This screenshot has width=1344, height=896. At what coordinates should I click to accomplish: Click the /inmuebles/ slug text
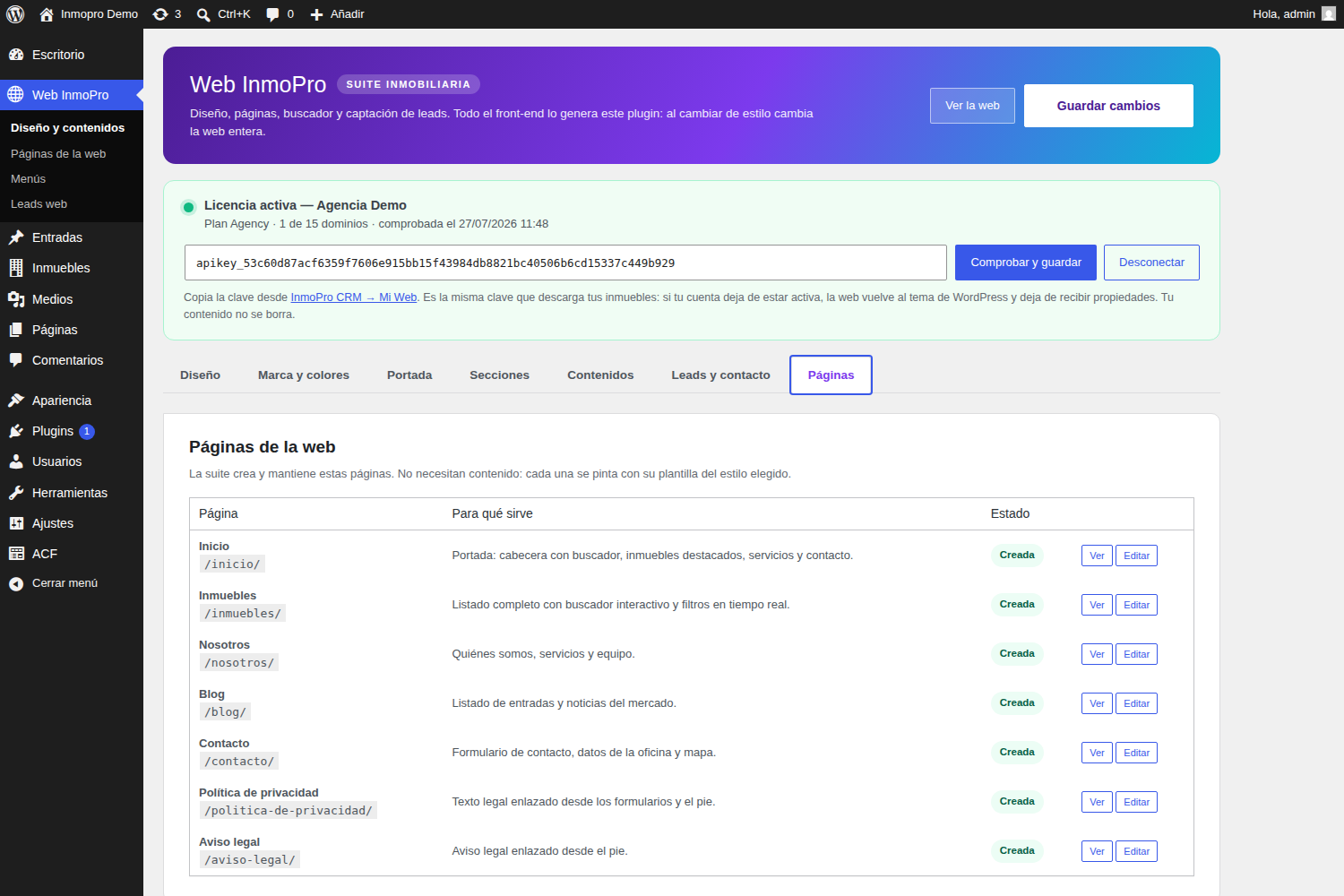click(x=243, y=614)
